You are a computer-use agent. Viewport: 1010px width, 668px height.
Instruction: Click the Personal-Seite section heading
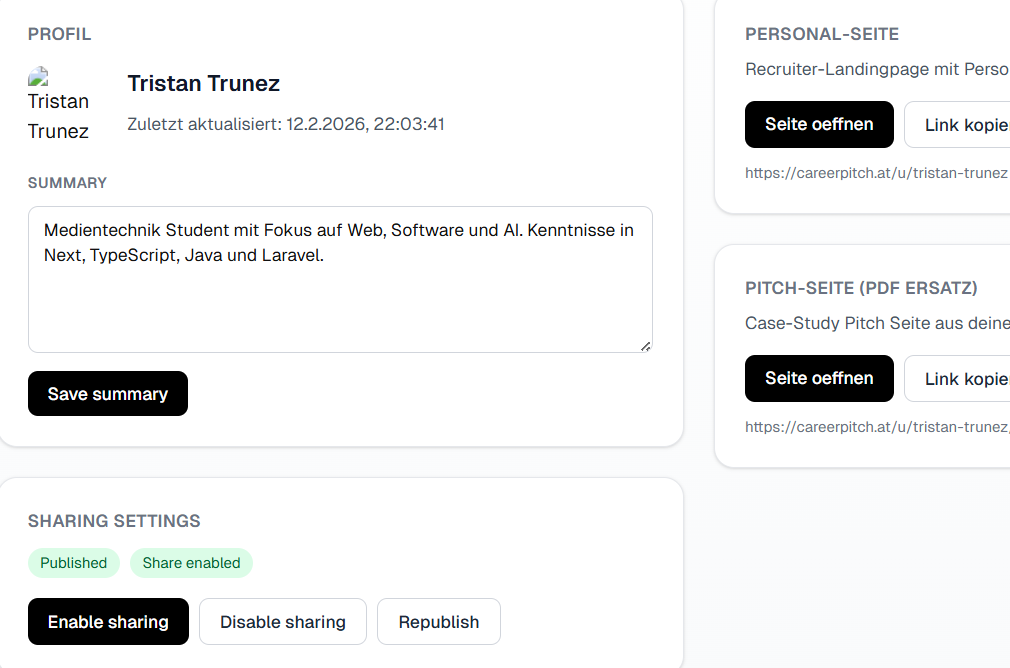[x=822, y=34]
